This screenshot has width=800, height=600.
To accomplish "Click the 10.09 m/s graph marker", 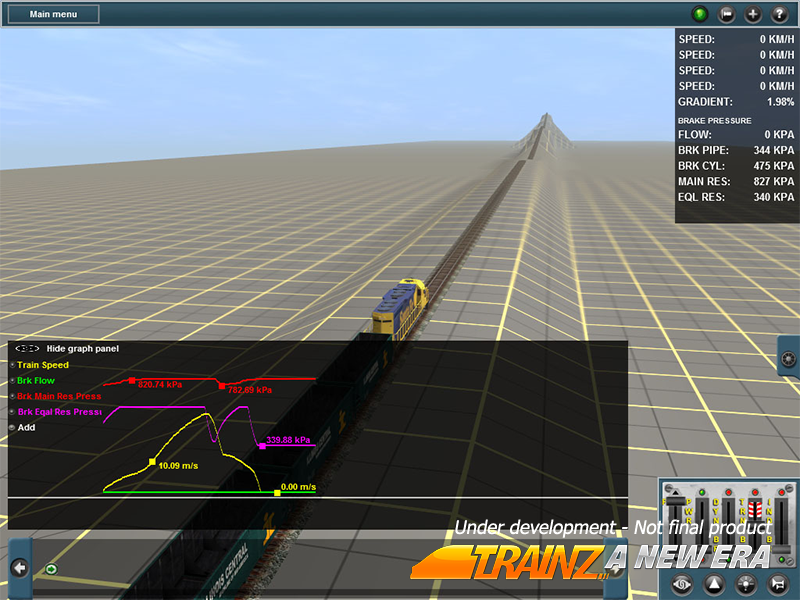I will [152, 462].
